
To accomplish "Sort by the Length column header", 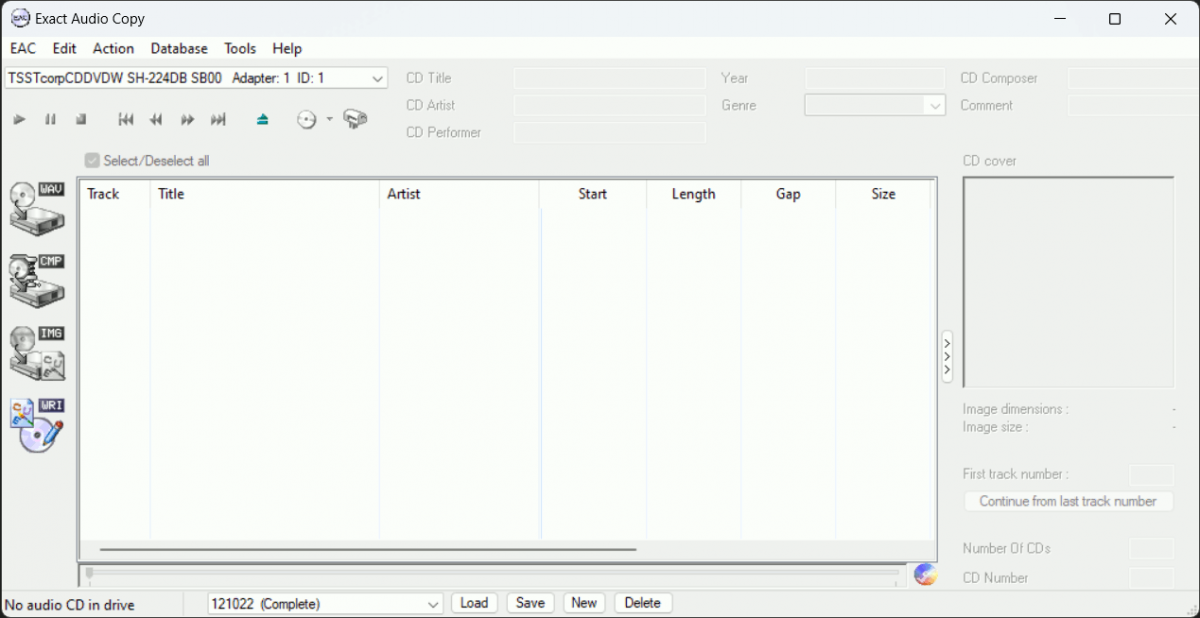I will click(x=693, y=194).
